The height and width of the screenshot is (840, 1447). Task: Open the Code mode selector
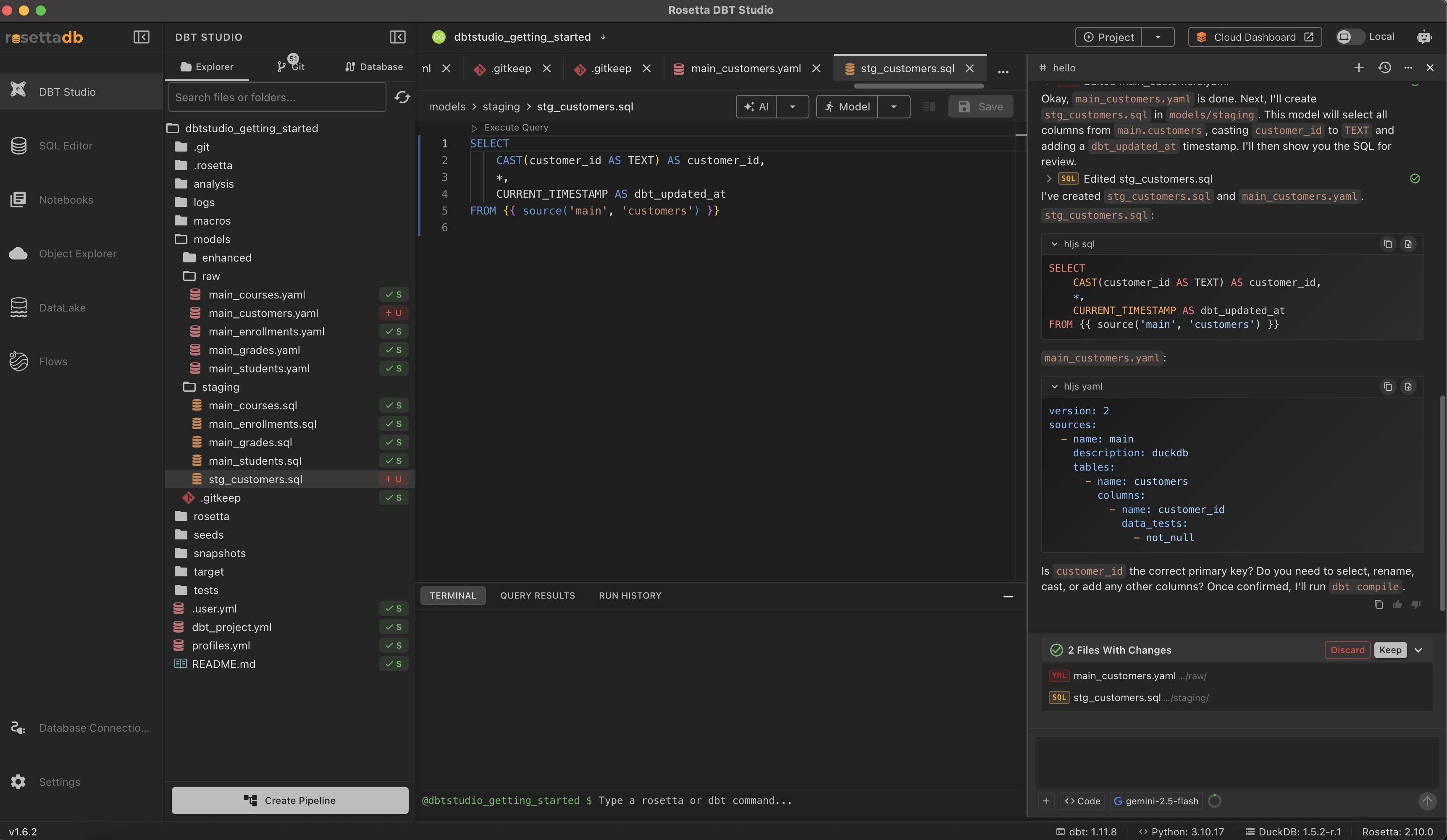1082,801
